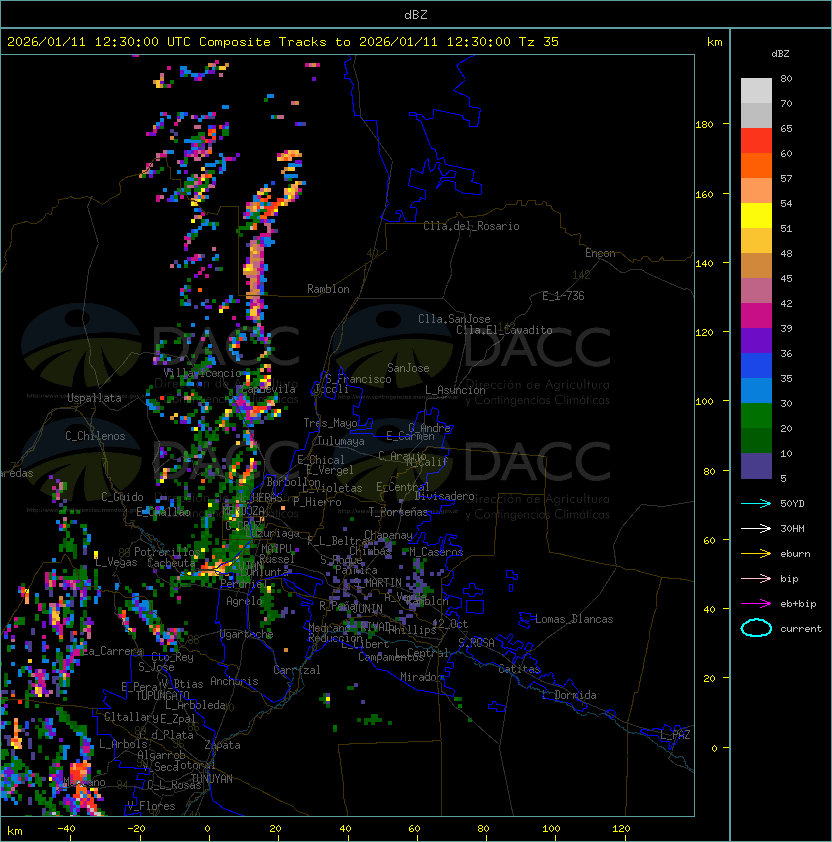Pick the red swatch below 65 dBZ

(756, 141)
